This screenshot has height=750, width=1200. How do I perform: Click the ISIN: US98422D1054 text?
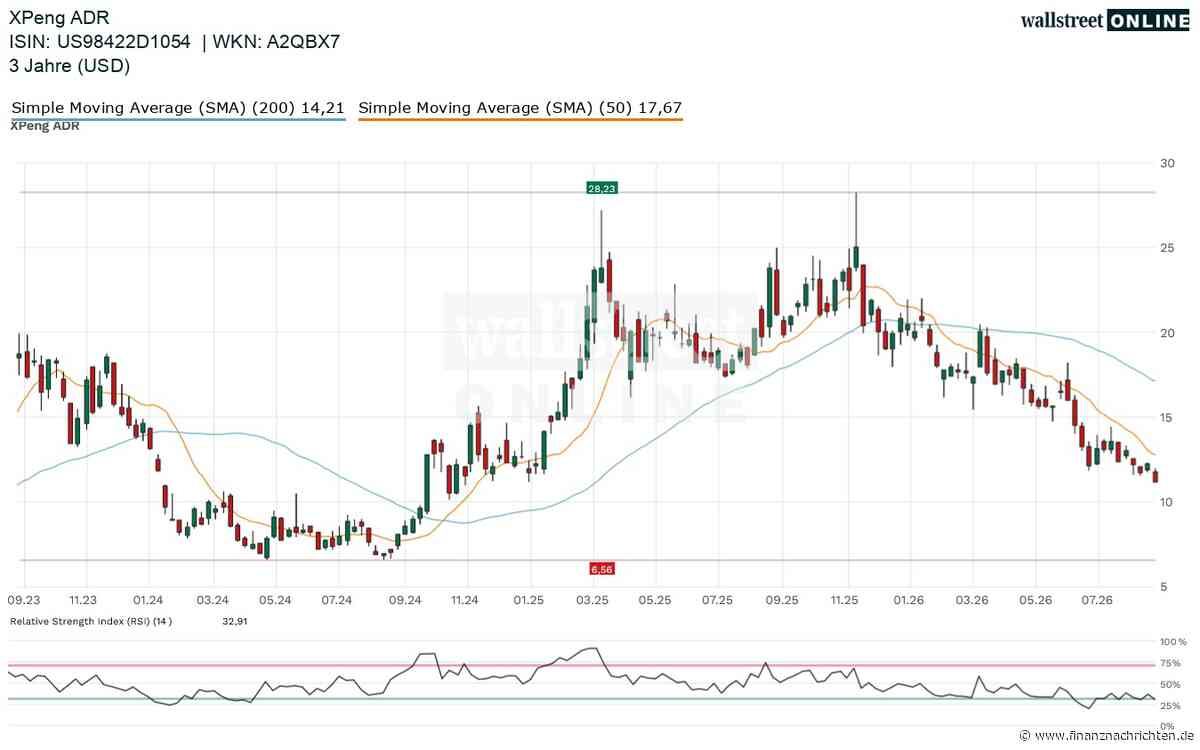pyautogui.click(x=100, y=42)
